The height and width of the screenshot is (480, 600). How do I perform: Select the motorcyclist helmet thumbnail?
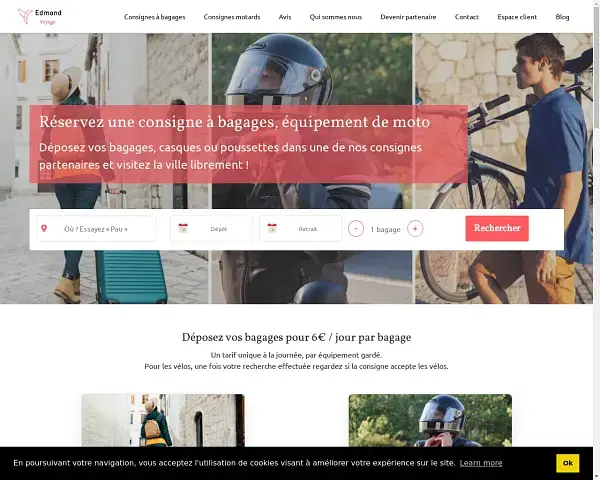click(430, 420)
